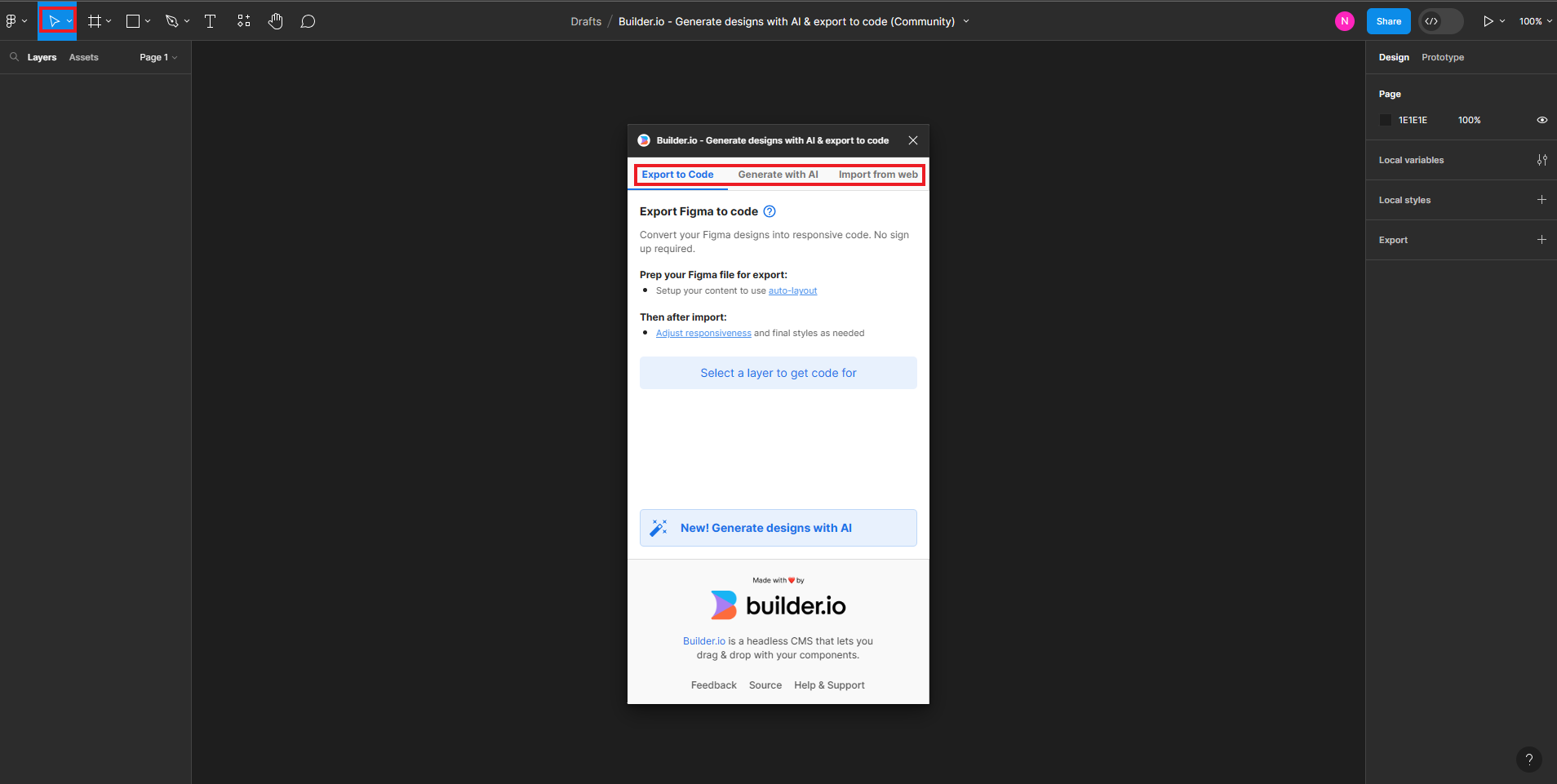Open the Feedback link
Viewport: 1557px width, 784px height.
(x=713, y=685)
